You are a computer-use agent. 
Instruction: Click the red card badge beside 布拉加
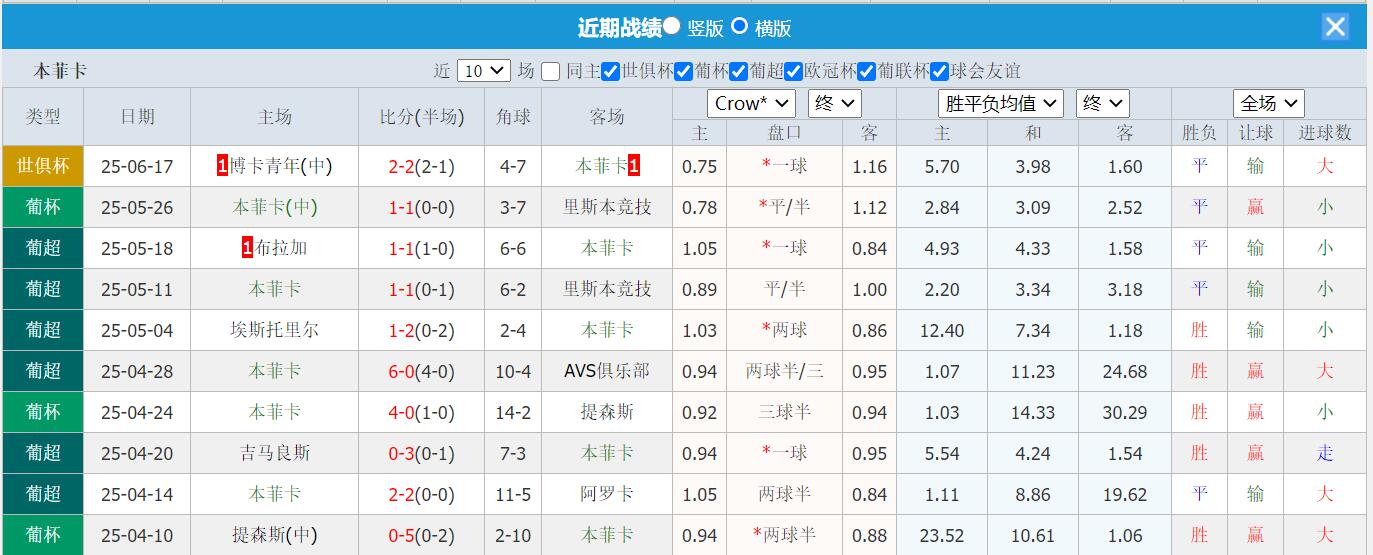pyautogui.click(x=247, y=248)
